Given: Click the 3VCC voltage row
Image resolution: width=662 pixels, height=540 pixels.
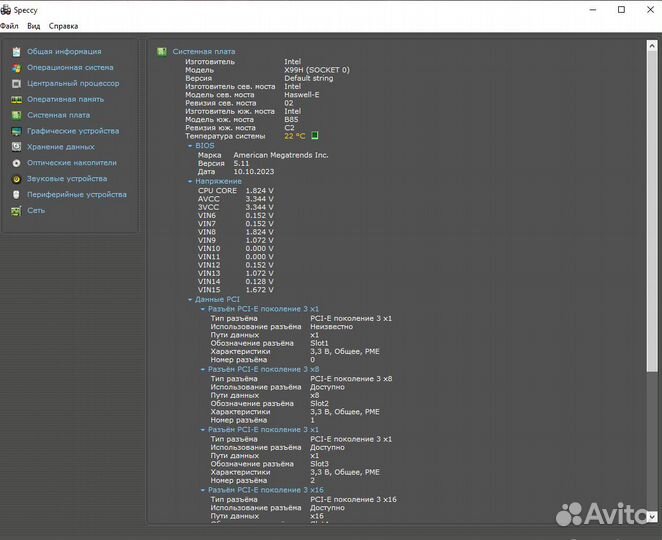Looking at the screenshot, I should tap(236, 207).
